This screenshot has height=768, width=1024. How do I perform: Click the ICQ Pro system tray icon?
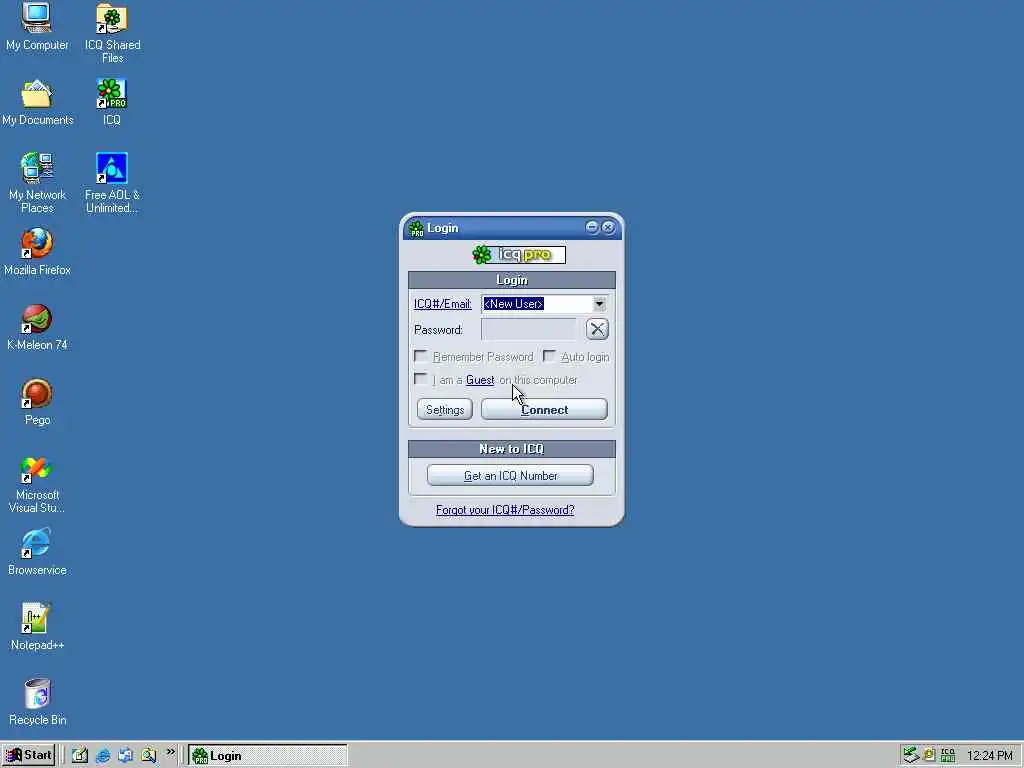coord(948,755)
